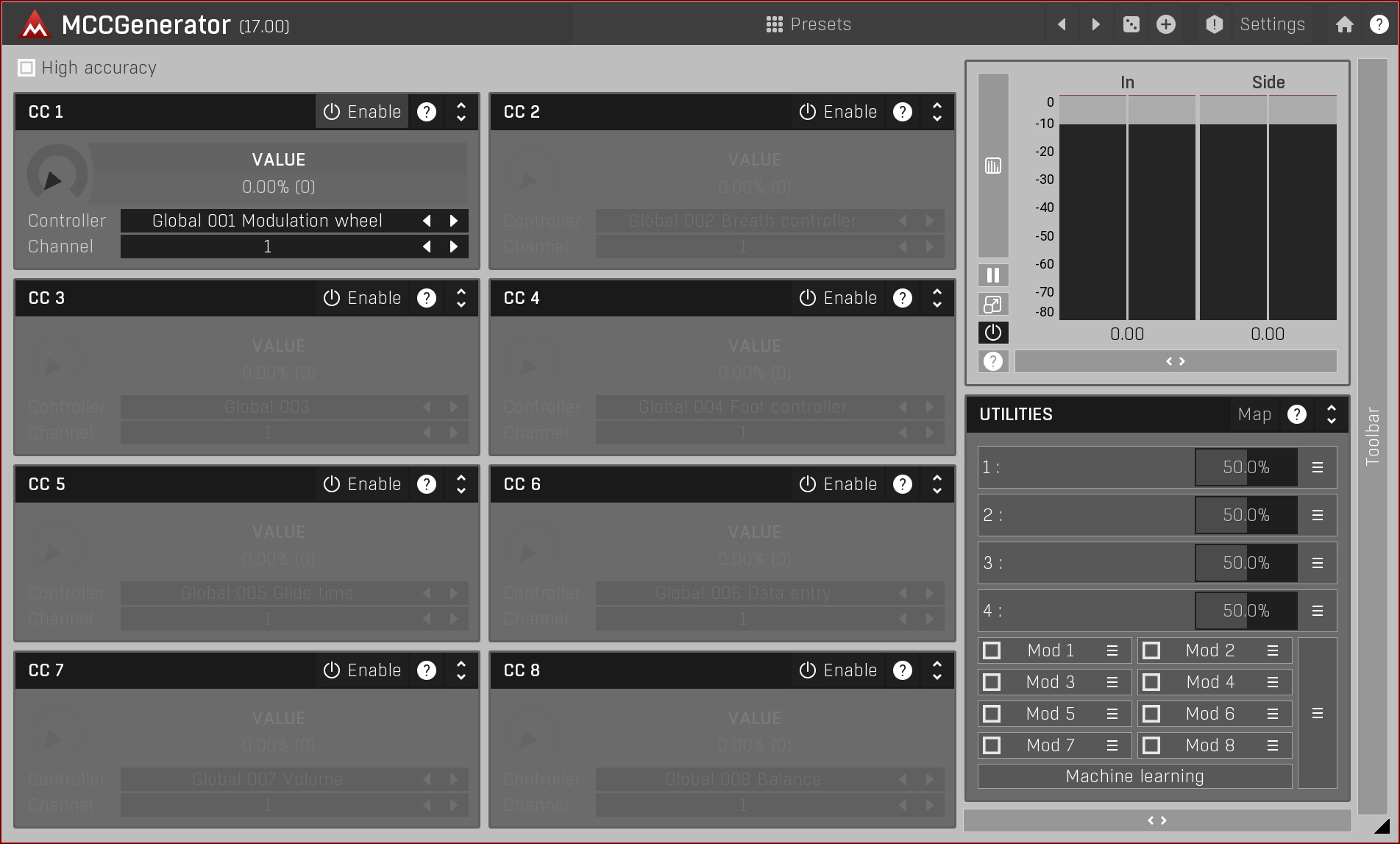Click the meter power icon
1400x844 pixels.
tap(992, 333)
